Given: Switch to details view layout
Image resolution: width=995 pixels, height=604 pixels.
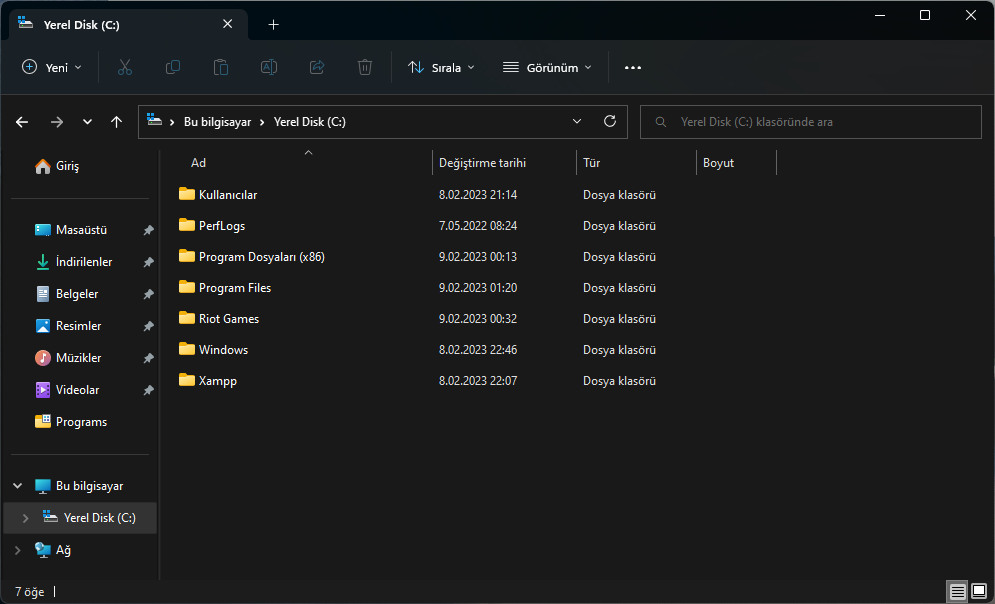Looking at the screenshot, I should coord(958,592).
